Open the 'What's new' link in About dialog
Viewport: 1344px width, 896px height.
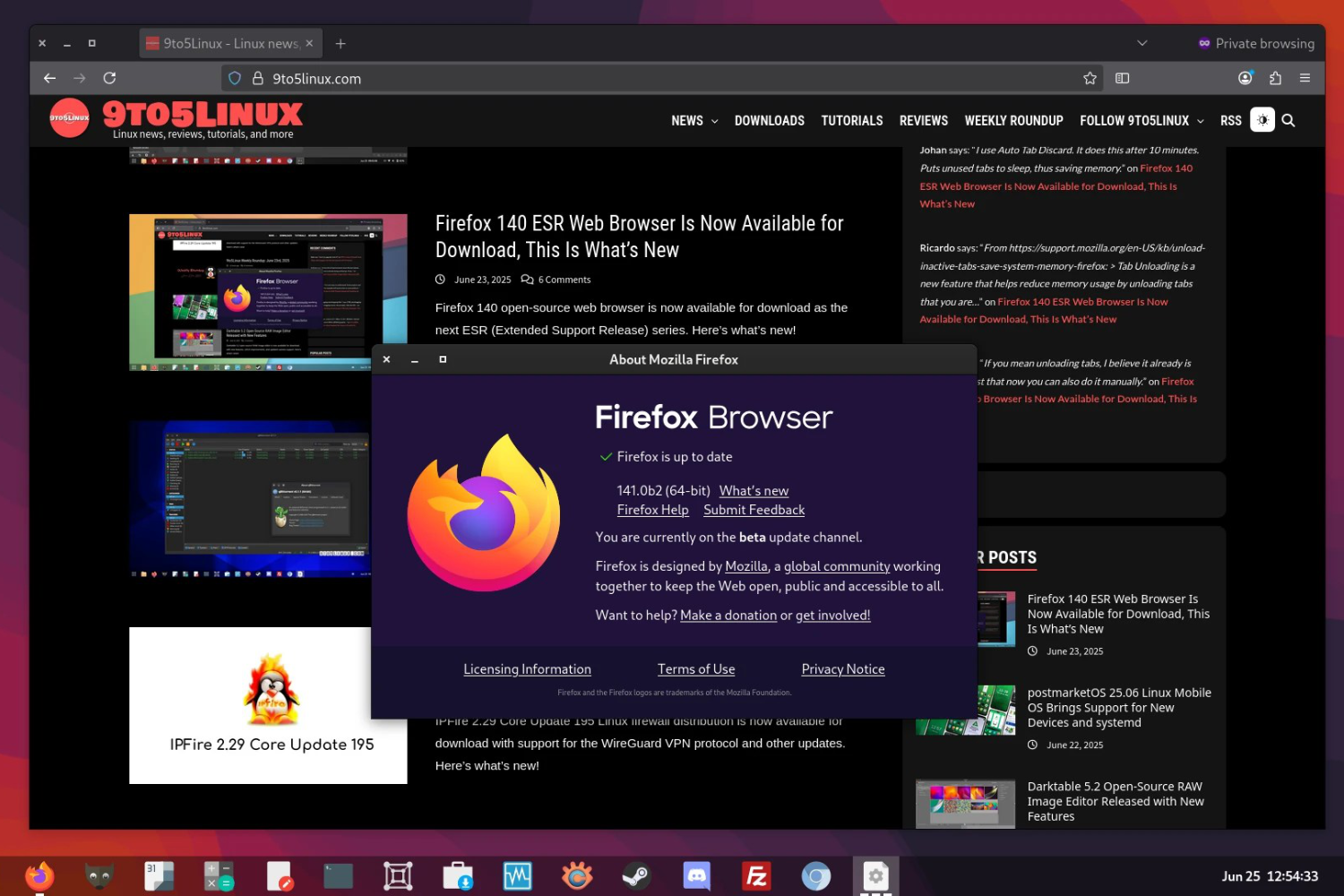coord(754,491)
